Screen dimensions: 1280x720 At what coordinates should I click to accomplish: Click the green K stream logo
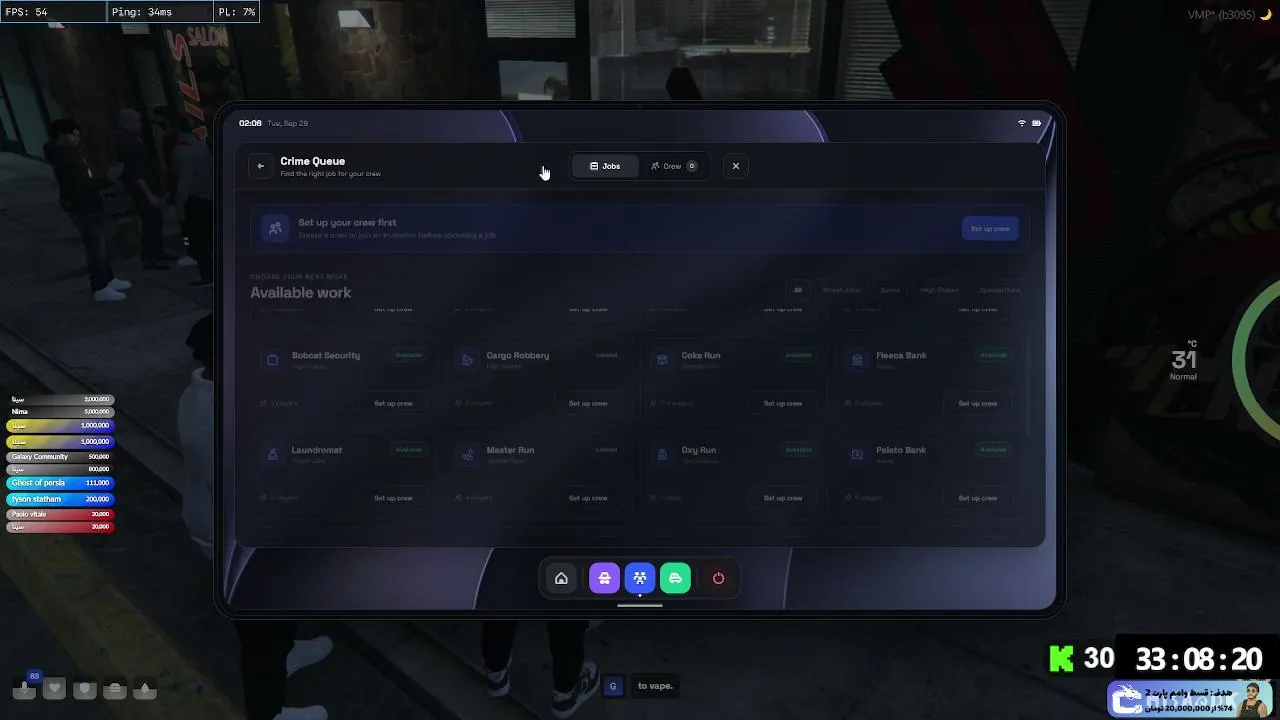click(1061, 659)
